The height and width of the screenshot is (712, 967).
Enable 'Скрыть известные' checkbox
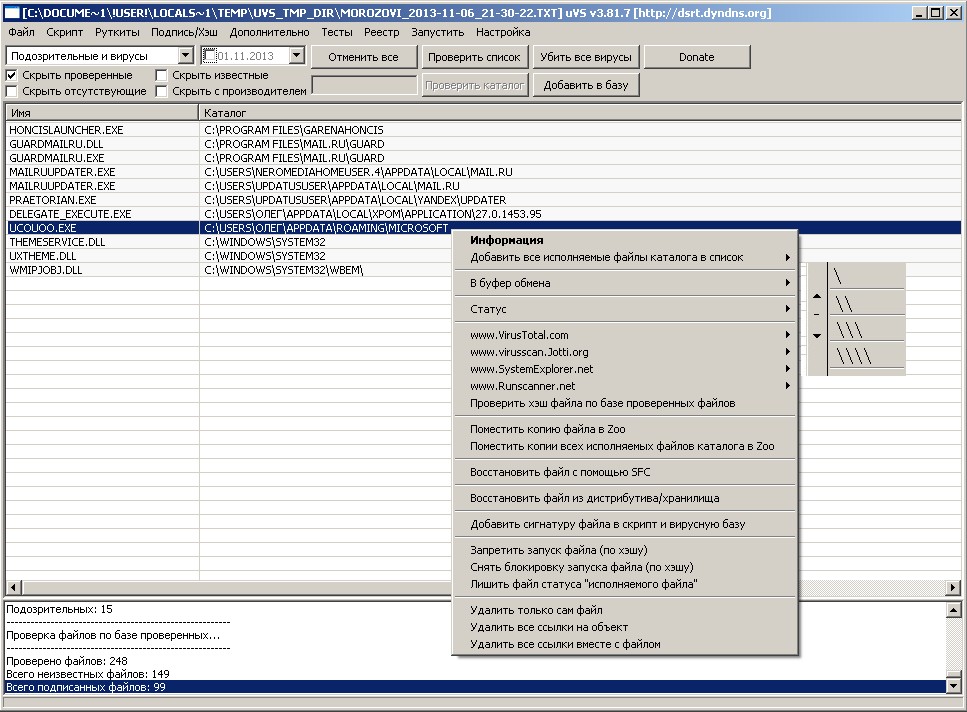point(162,75)
